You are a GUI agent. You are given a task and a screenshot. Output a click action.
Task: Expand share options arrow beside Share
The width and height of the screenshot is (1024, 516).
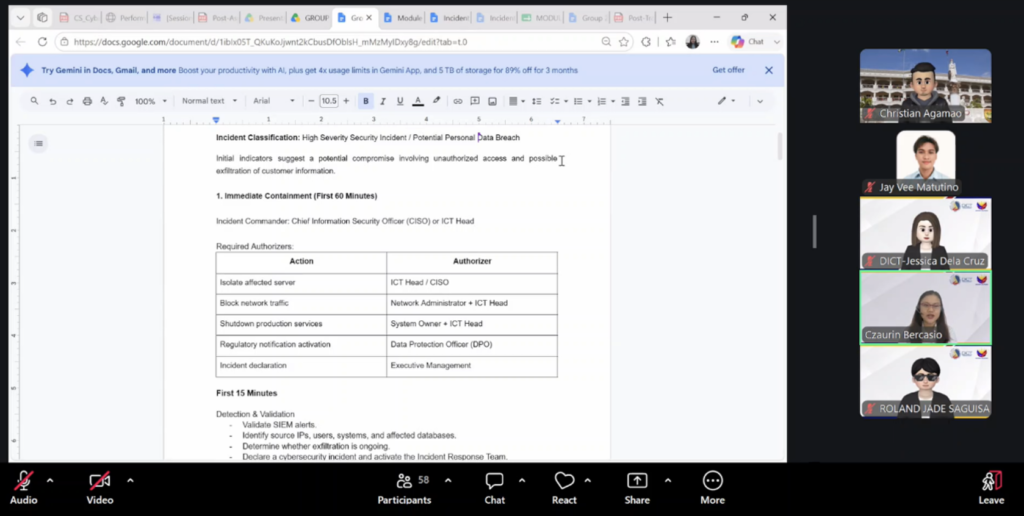(667, 481)
